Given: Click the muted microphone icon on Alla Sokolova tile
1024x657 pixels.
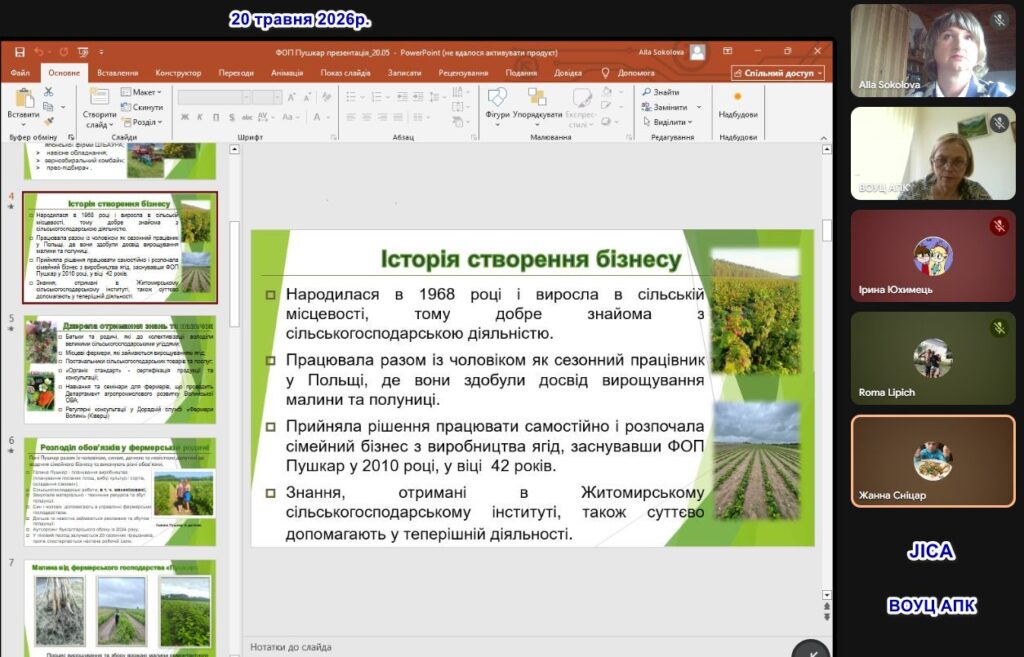Looking at the screenshot, I should pos(999,20).
